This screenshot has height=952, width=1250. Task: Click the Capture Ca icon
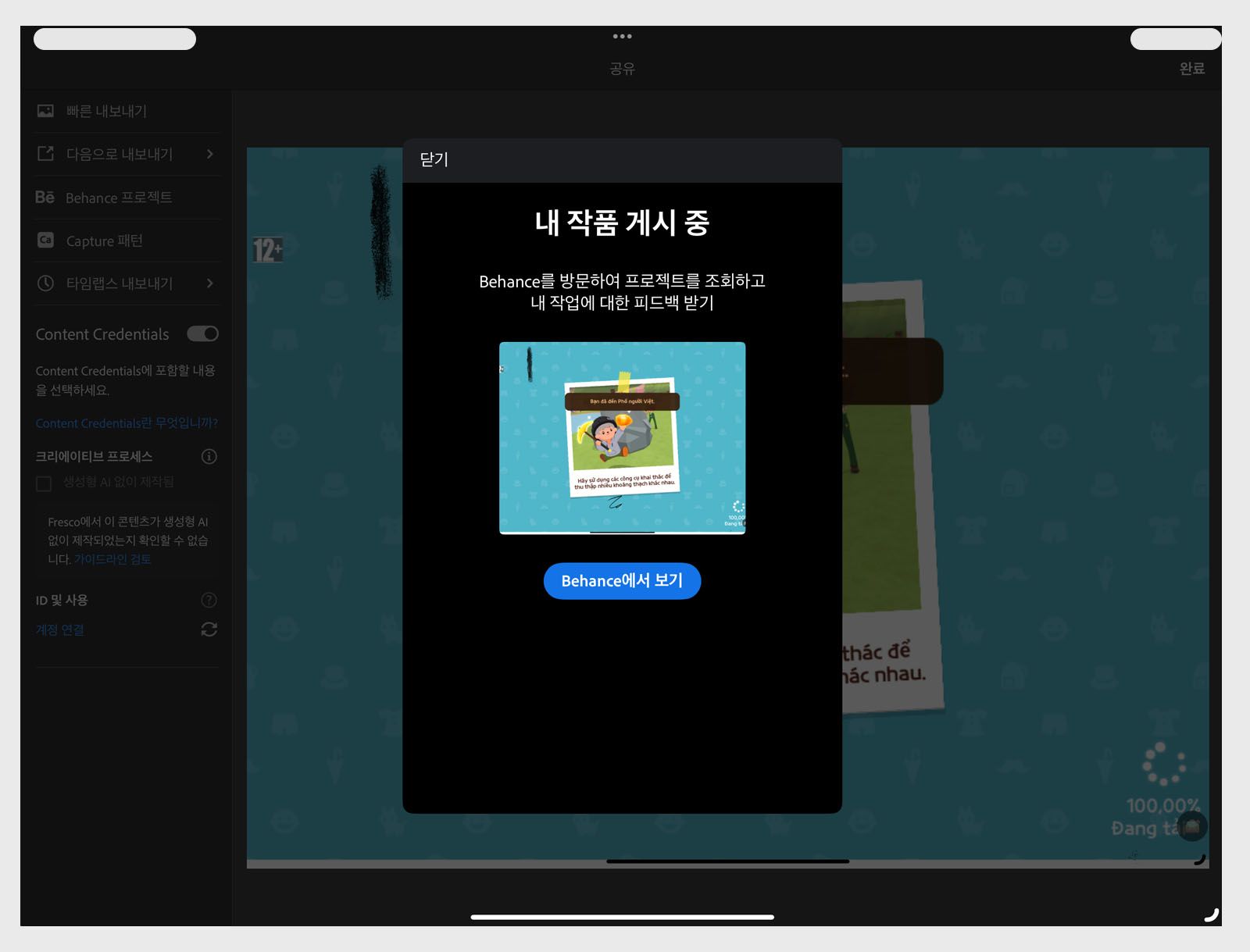click(x=45, y=241)
